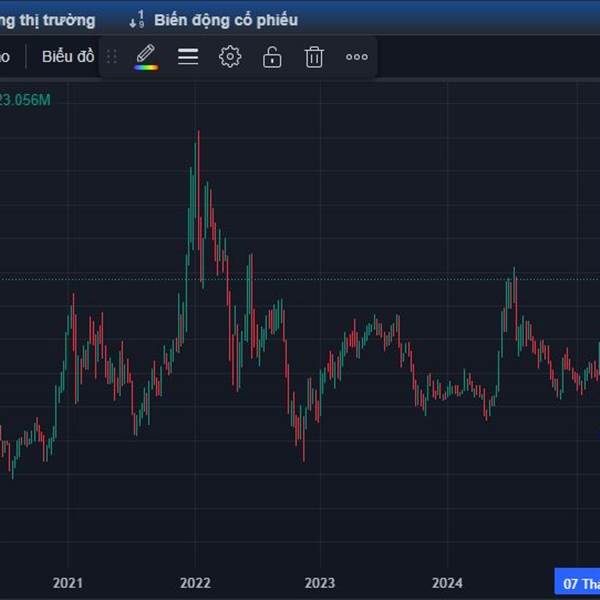Click the rainbow color bar under pencil

[146, 68]
